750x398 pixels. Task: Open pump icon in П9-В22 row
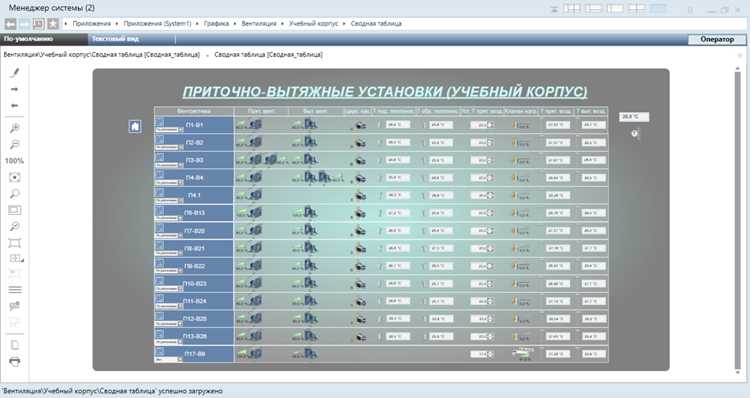tap(360, 266)
